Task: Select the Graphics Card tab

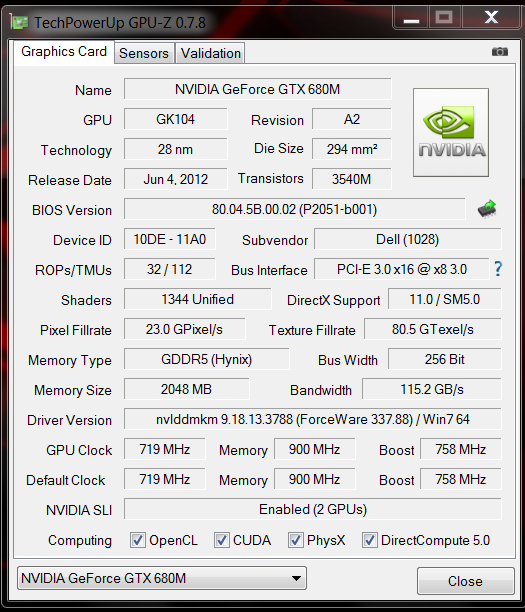Action: click(x=64, y=52)
